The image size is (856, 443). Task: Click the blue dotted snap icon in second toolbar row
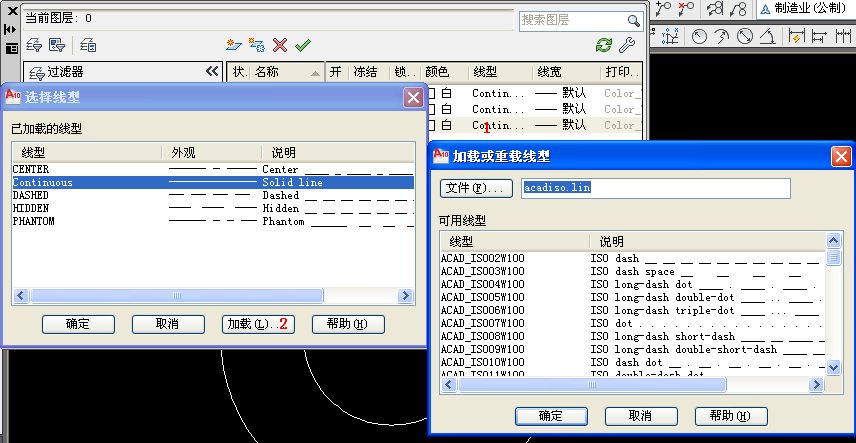coord(670,37)
